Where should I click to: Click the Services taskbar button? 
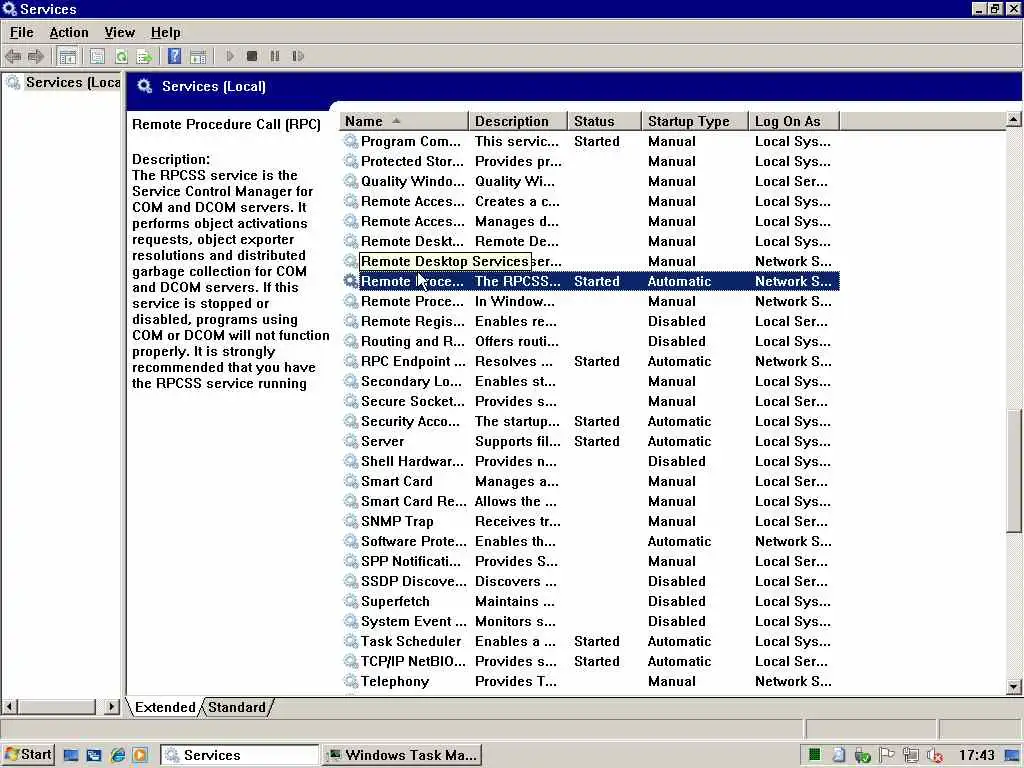coord(240,755)
